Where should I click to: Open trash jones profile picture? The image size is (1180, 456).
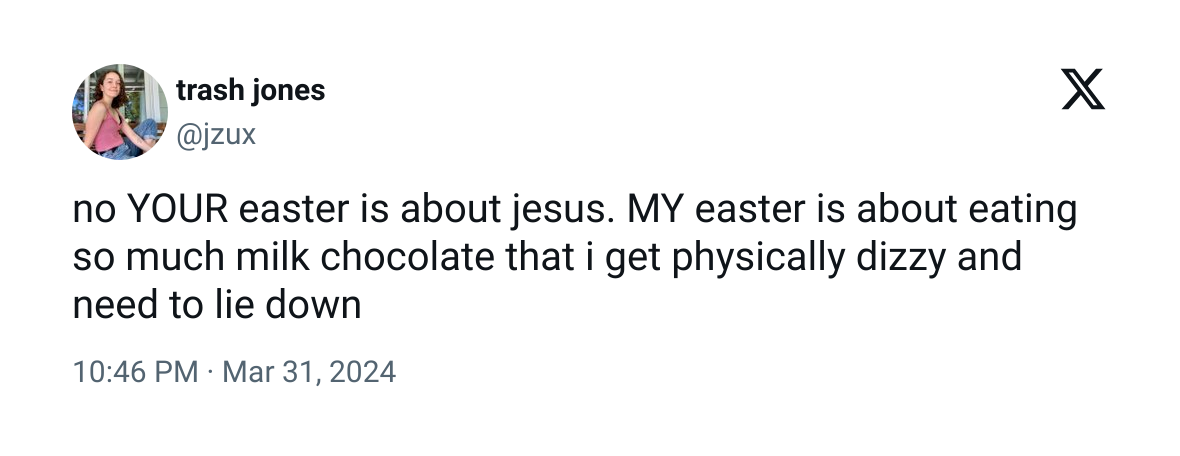click(x=120, y=111)
